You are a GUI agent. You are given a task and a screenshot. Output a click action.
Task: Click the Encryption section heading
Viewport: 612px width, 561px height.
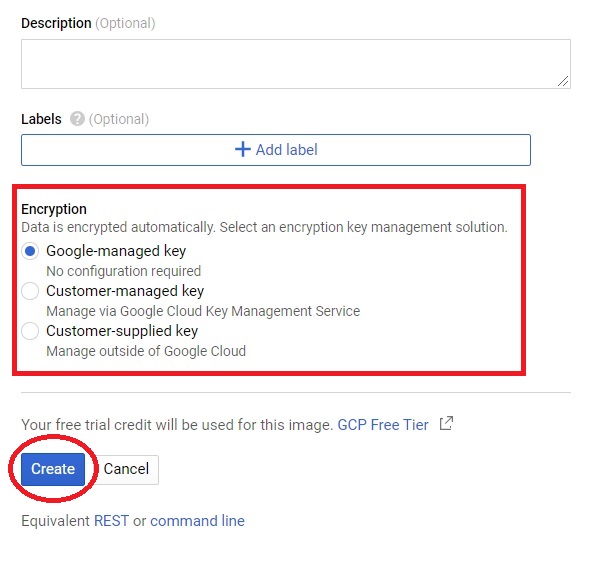tap(54, 209)
